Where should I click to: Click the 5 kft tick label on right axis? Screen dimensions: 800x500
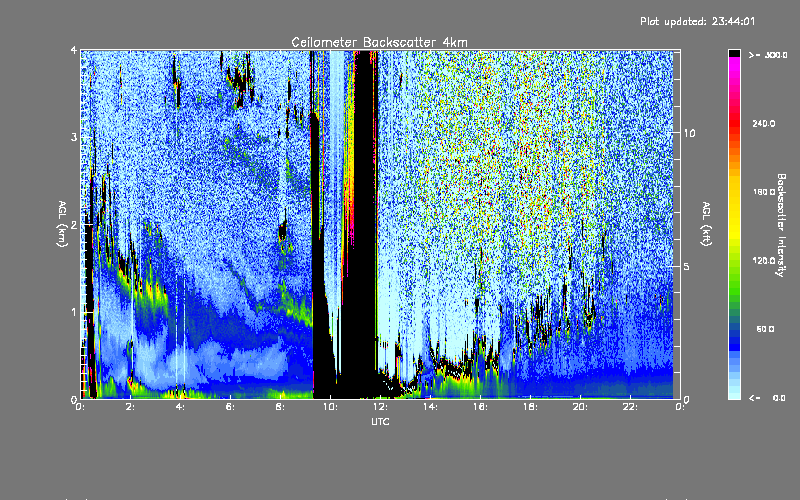click(687, 267)
